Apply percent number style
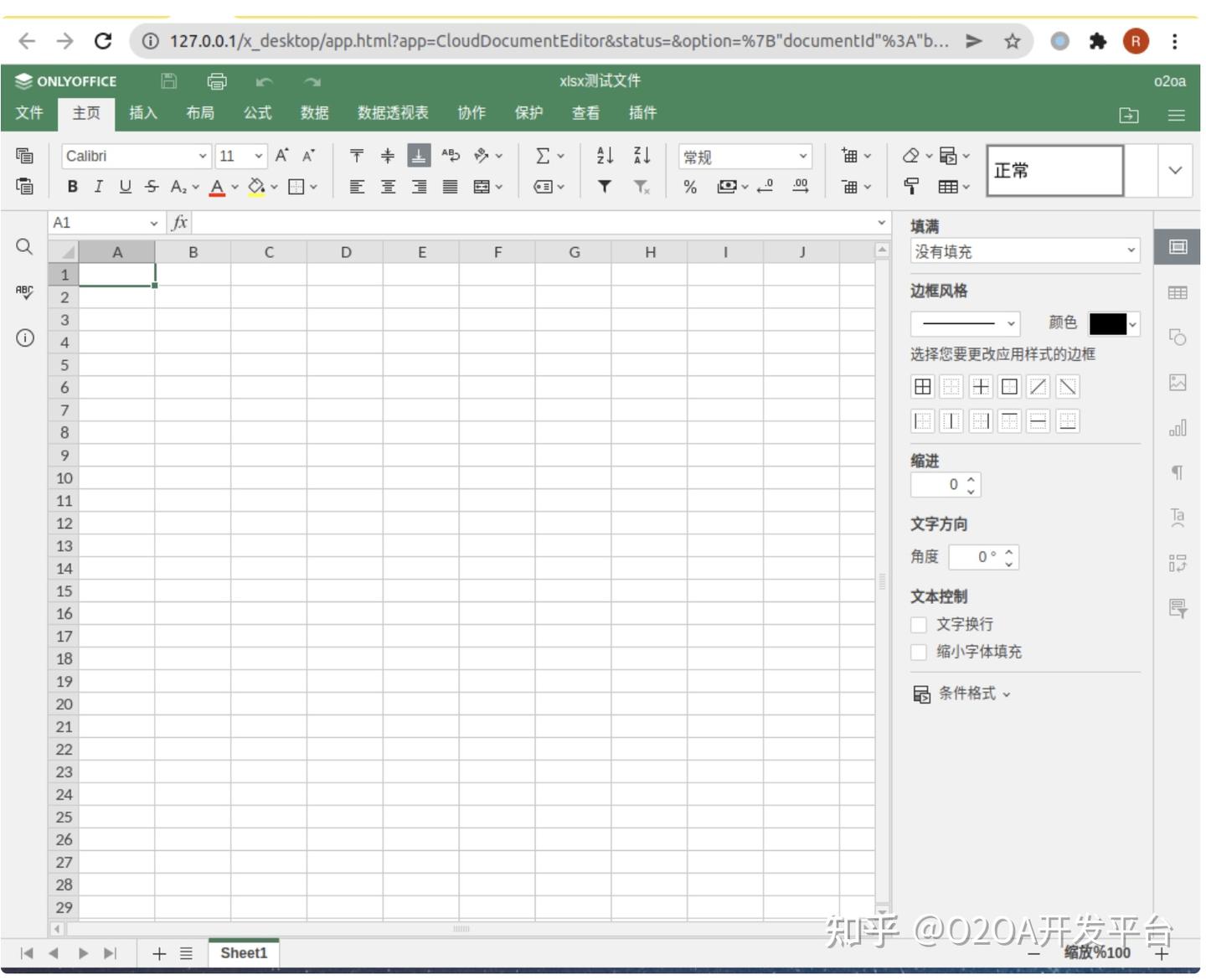 (x=690, y=187)
